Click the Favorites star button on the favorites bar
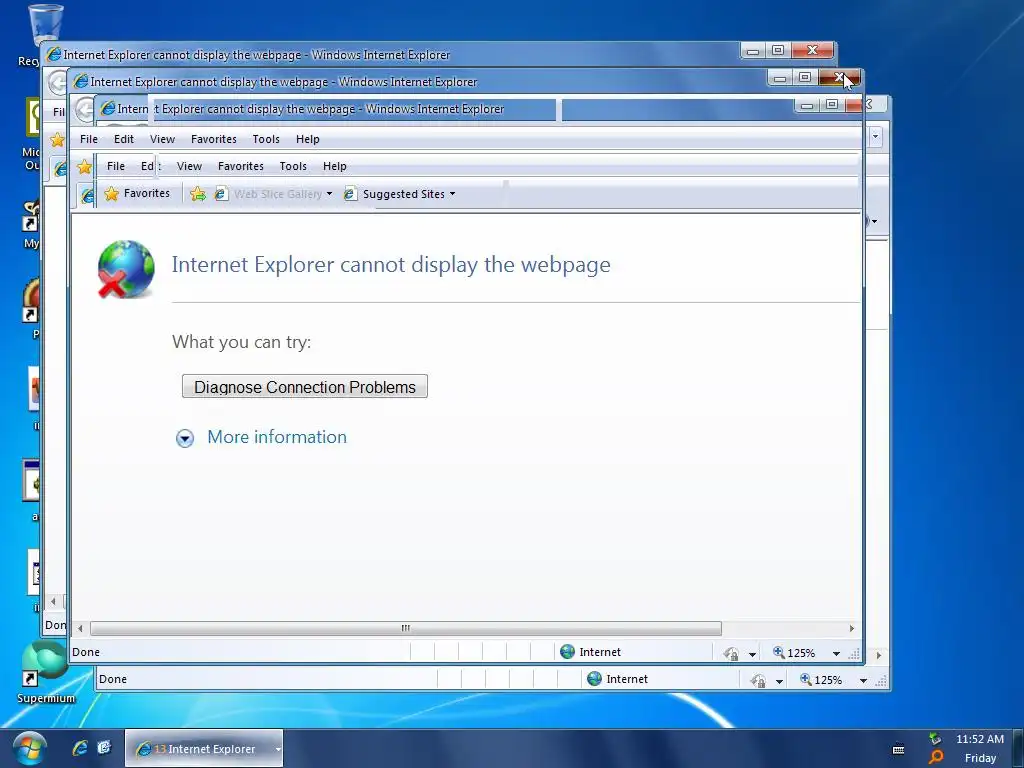 pos(112,193)
